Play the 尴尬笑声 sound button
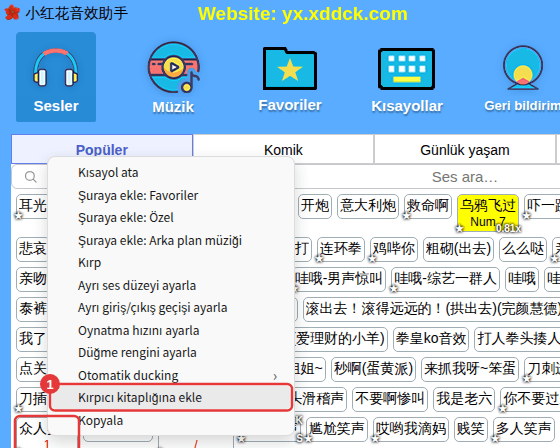The width and height of the screenshot is (560, 448). (x=337, y=429)
